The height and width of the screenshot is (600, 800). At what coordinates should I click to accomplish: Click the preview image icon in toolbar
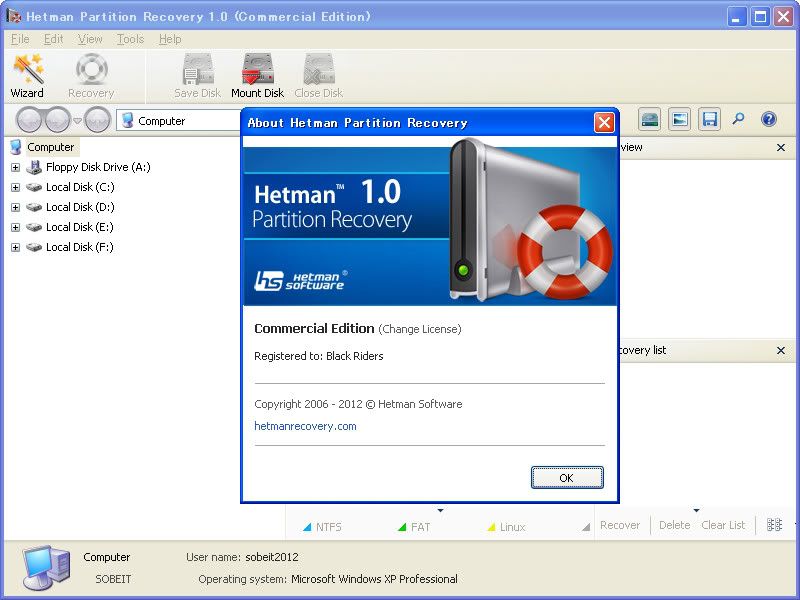pyautogui.click(x=680, y=119)
